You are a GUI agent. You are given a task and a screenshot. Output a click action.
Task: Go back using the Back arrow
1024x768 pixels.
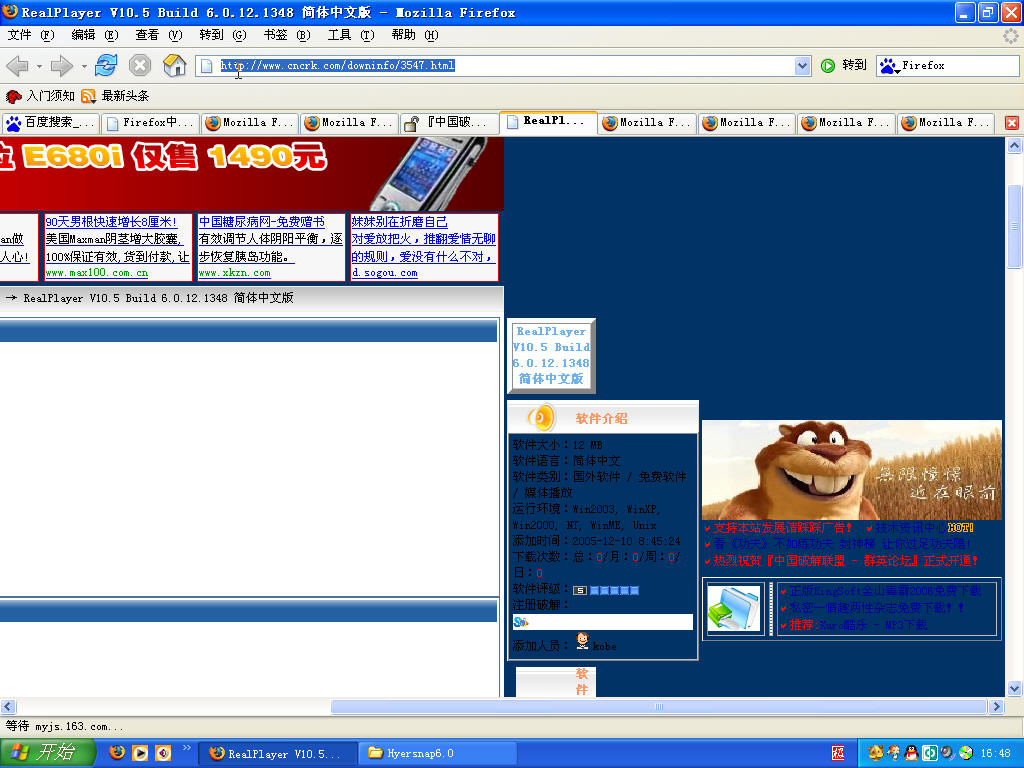pyautogui.click(x=18, y=65)
